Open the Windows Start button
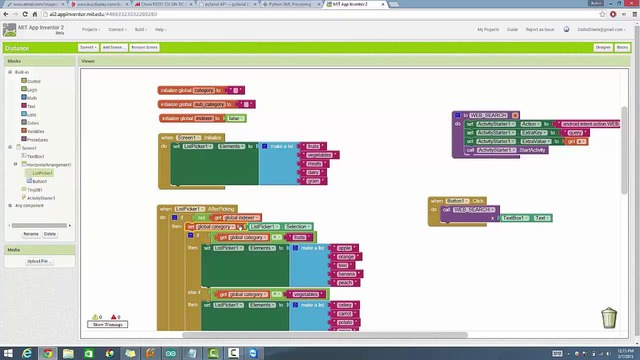 8,353
